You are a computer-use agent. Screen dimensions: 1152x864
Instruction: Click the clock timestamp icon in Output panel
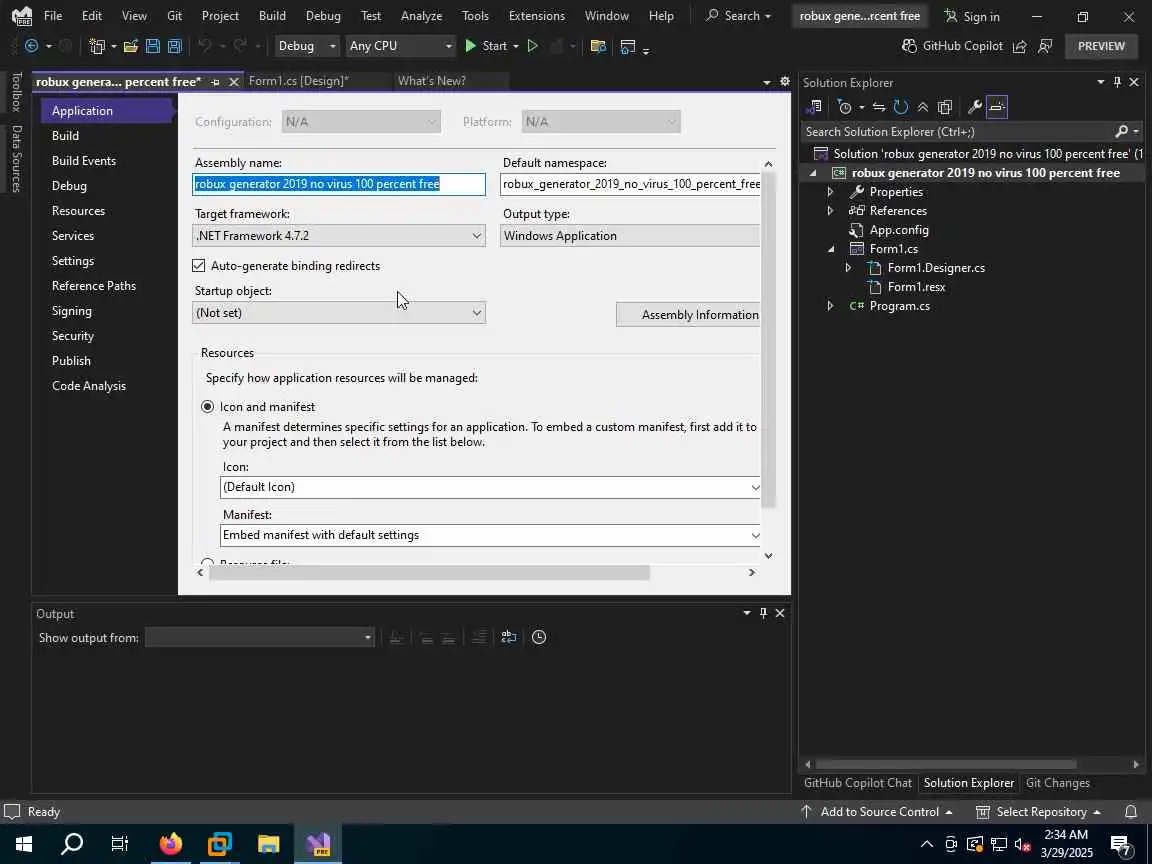(539, 637)
